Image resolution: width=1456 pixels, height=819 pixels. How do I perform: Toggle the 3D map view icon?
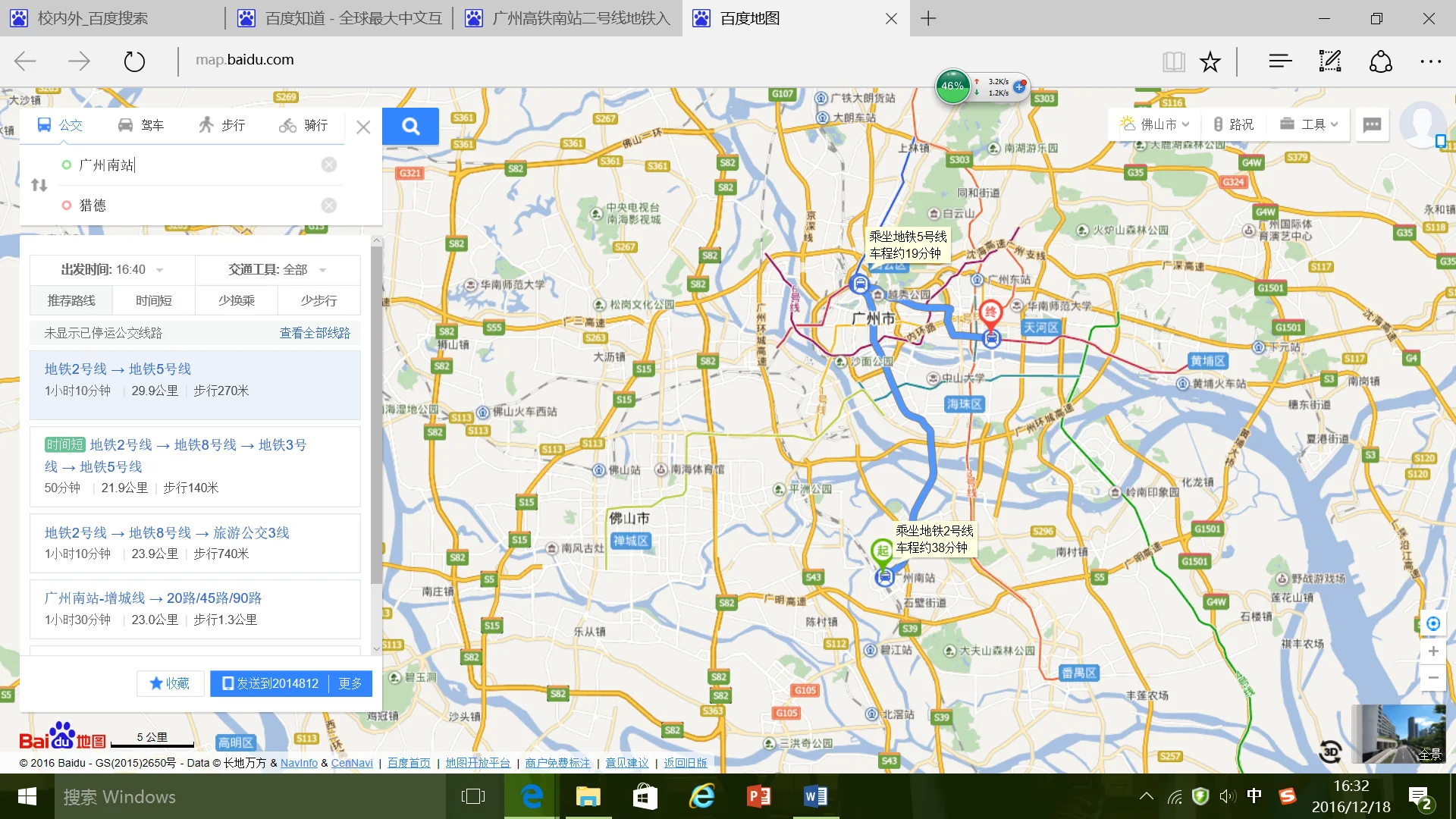(1330, 751)
